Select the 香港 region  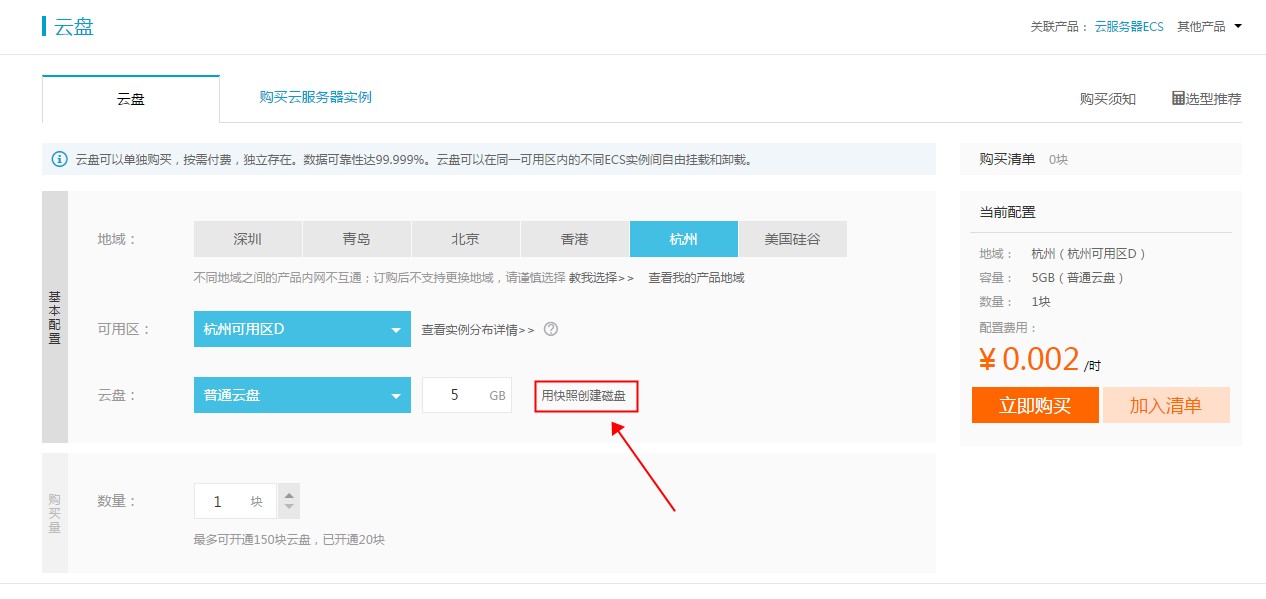click(x=574, y=239)
